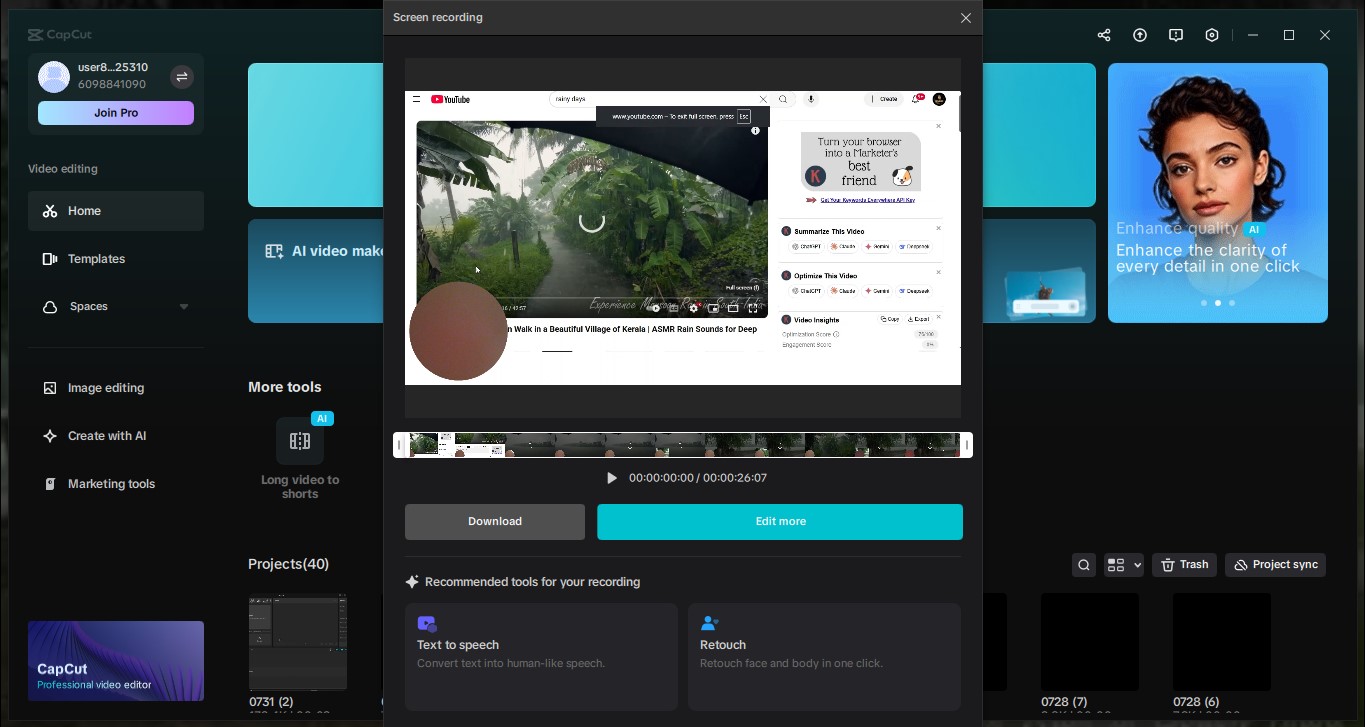Click the Edit more button
This screenshot has height=727, width=1365.
pos(780,521)
